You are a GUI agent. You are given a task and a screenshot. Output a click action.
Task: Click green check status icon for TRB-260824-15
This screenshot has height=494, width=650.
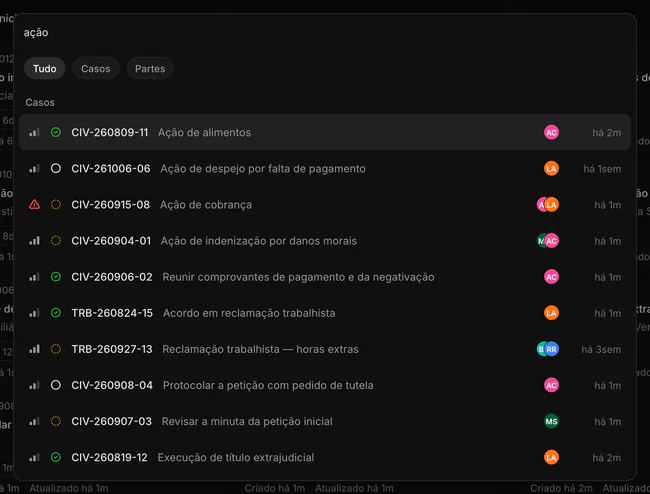tap(56, 312)
